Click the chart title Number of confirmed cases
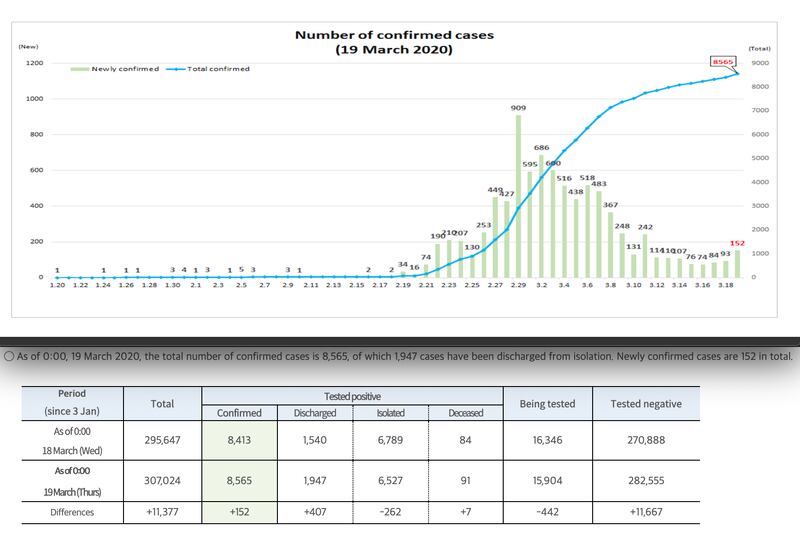The height and width of the screenshot is (543, 800). [x=394, y=35]
